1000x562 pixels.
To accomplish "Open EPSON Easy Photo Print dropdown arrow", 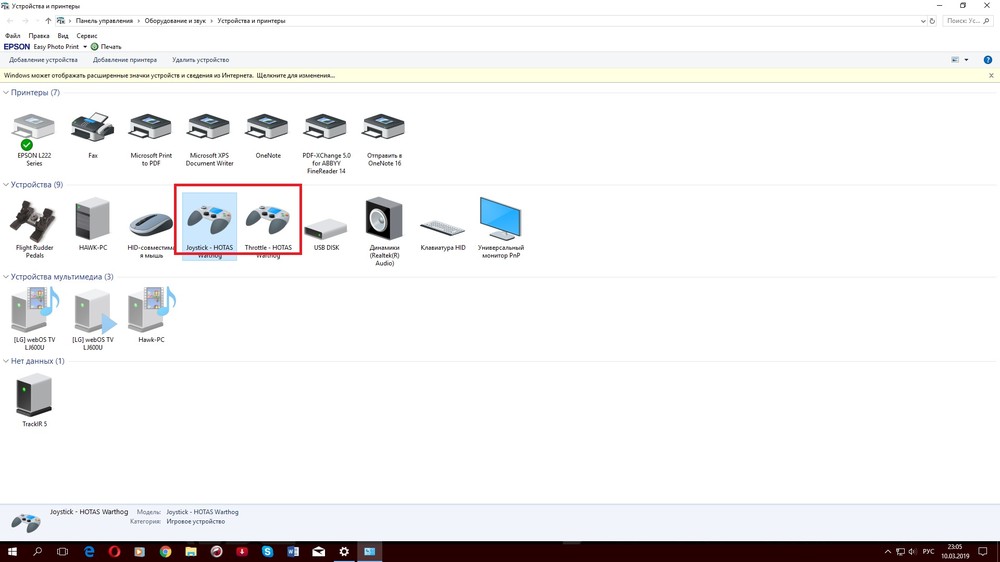I will (x=85, y=47).
